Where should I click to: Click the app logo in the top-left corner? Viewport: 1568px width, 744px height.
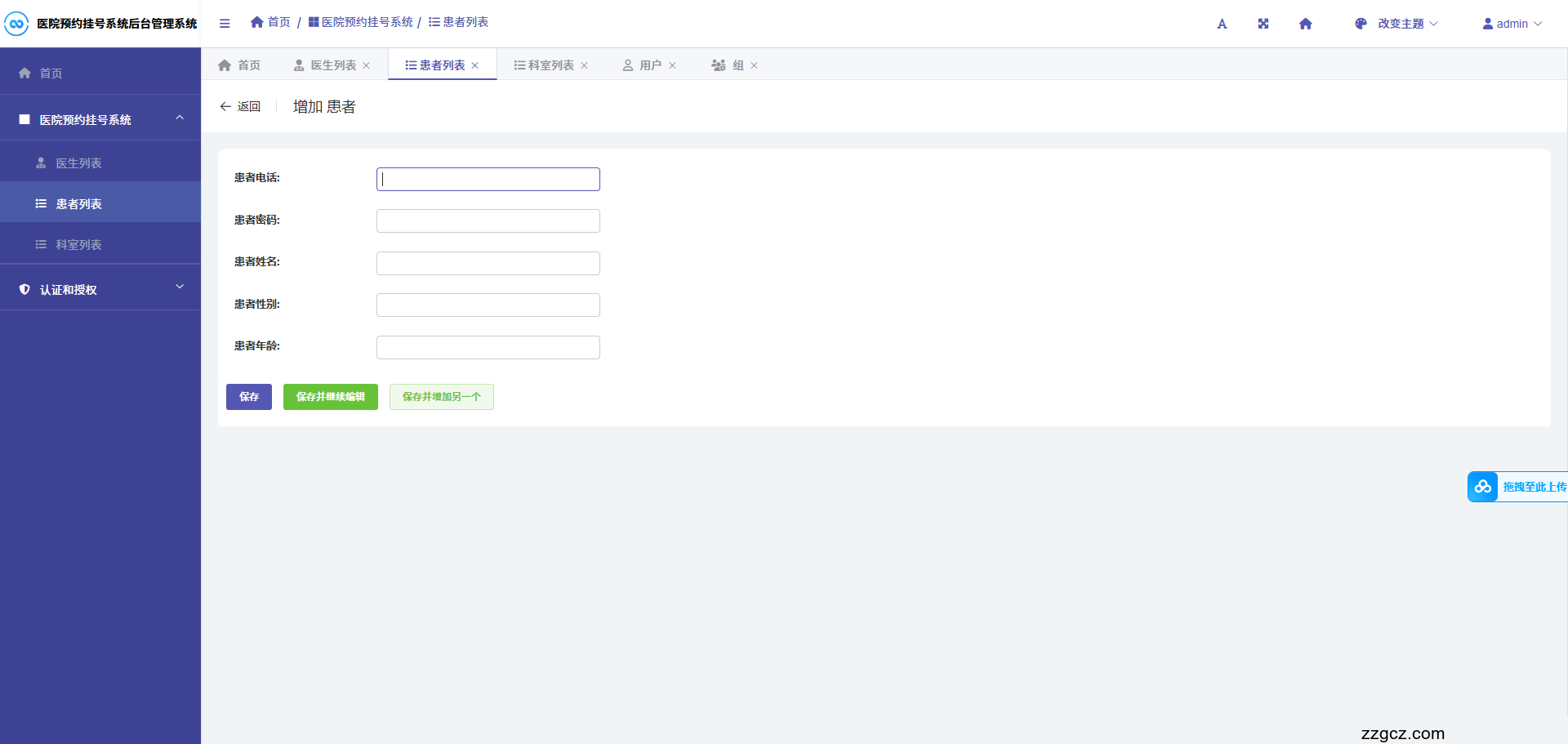coord(15,24)
